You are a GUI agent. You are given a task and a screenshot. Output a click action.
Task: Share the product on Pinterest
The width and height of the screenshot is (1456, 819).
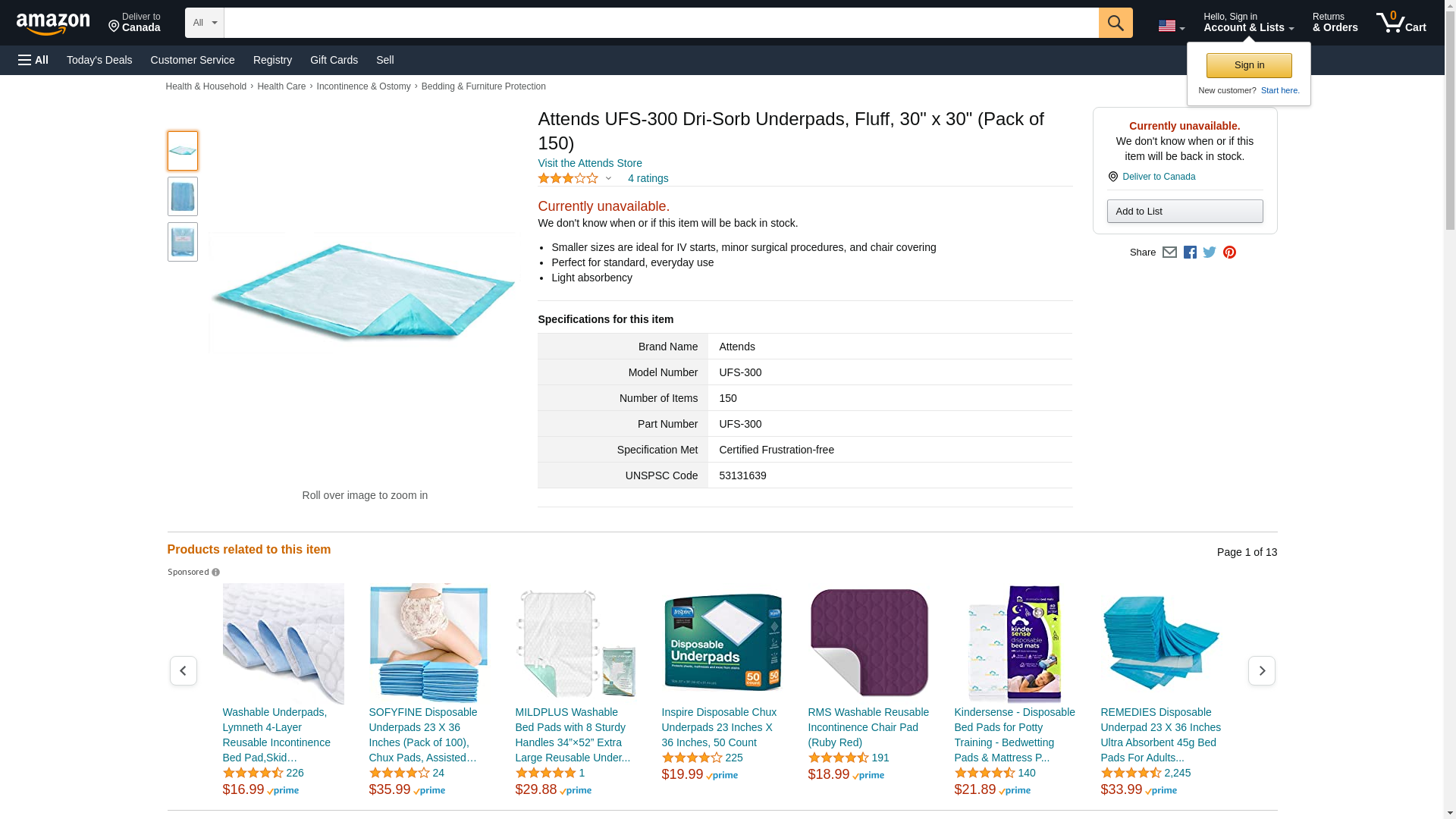pos(1229,253)
